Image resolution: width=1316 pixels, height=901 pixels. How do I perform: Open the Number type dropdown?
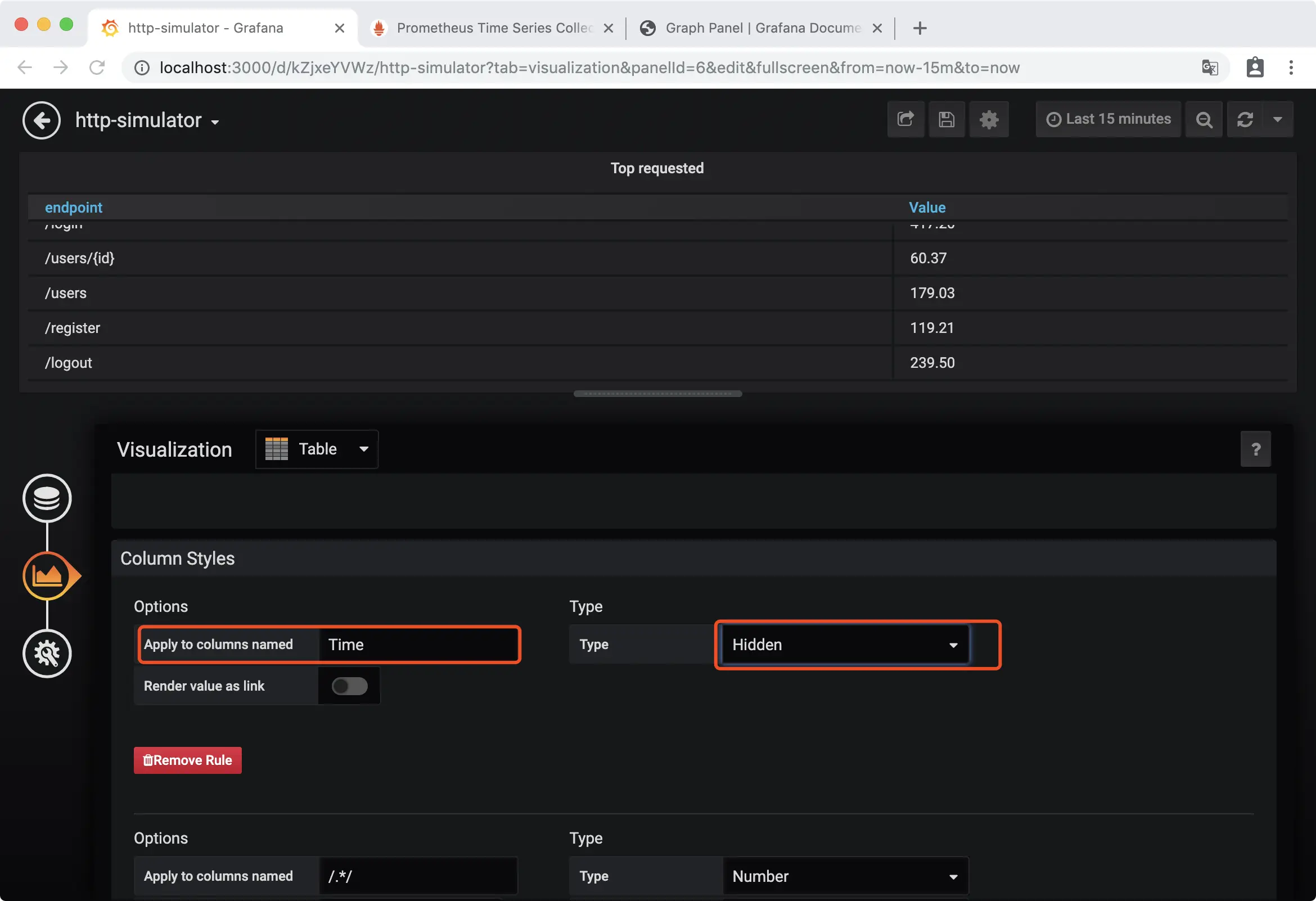[x=845, y=876]
